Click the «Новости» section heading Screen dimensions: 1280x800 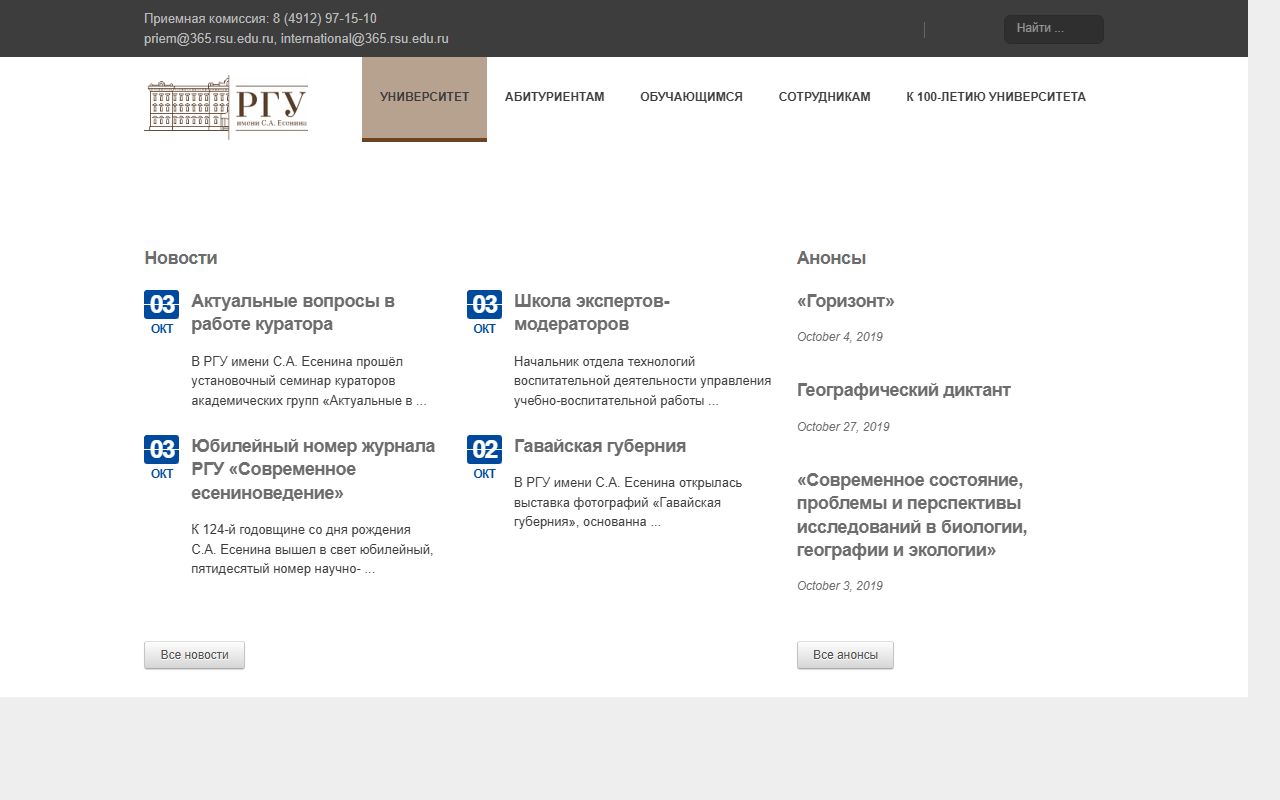pyautogui.click(x=181, y=258)
